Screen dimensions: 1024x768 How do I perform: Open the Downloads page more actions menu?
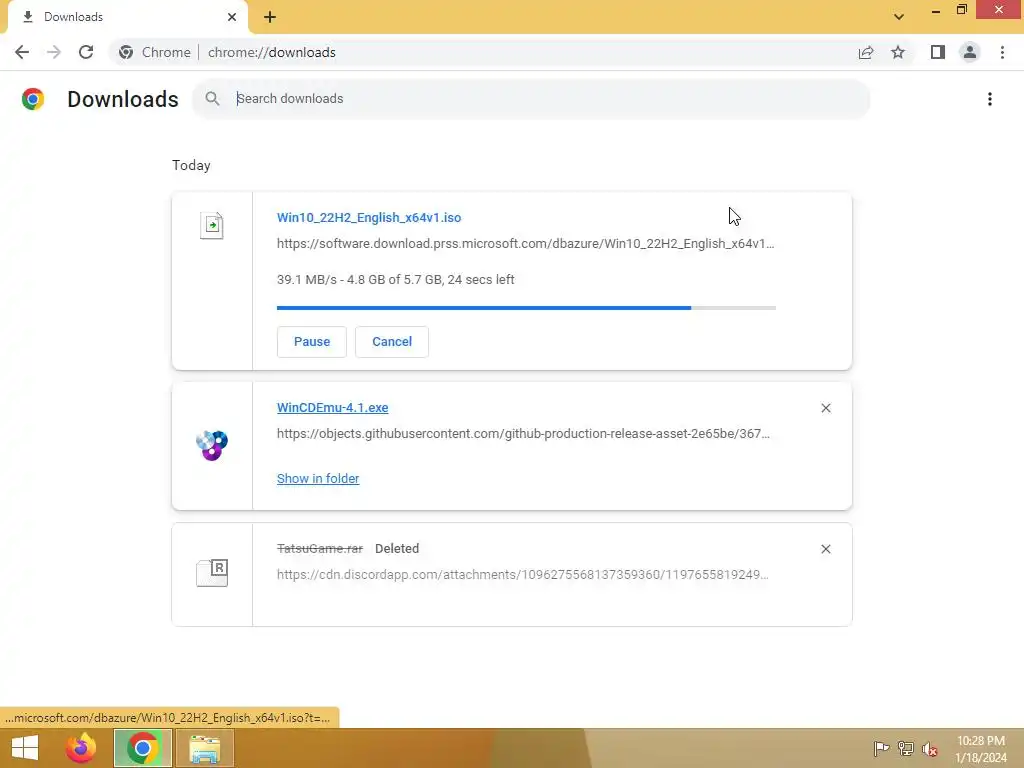[x=990, y=99]
